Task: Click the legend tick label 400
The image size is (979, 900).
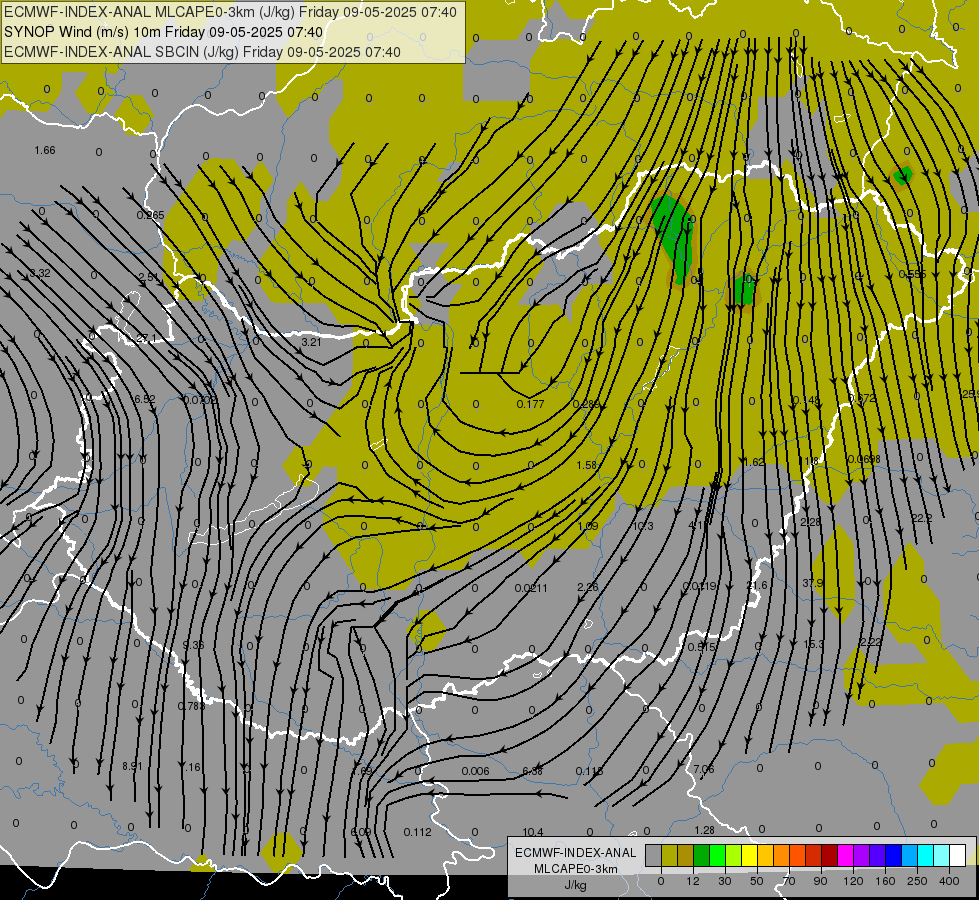Action: (949, 881)
